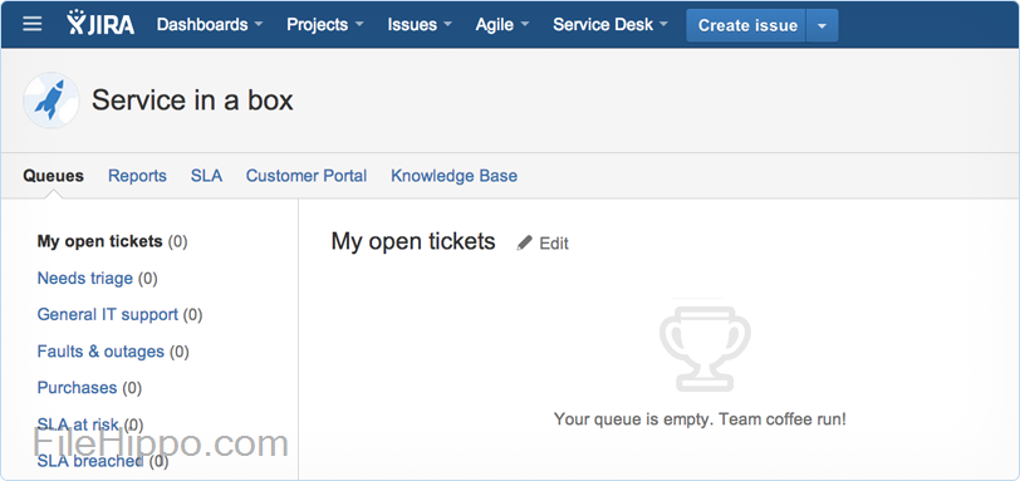Click the rocket project avatar

point(50,100)
